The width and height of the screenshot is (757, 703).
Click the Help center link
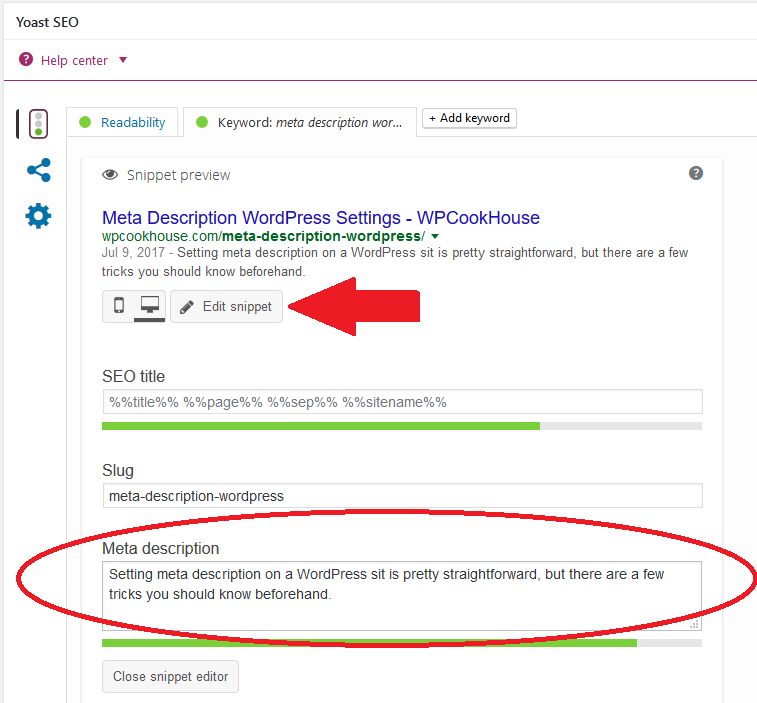pos(74,60)
